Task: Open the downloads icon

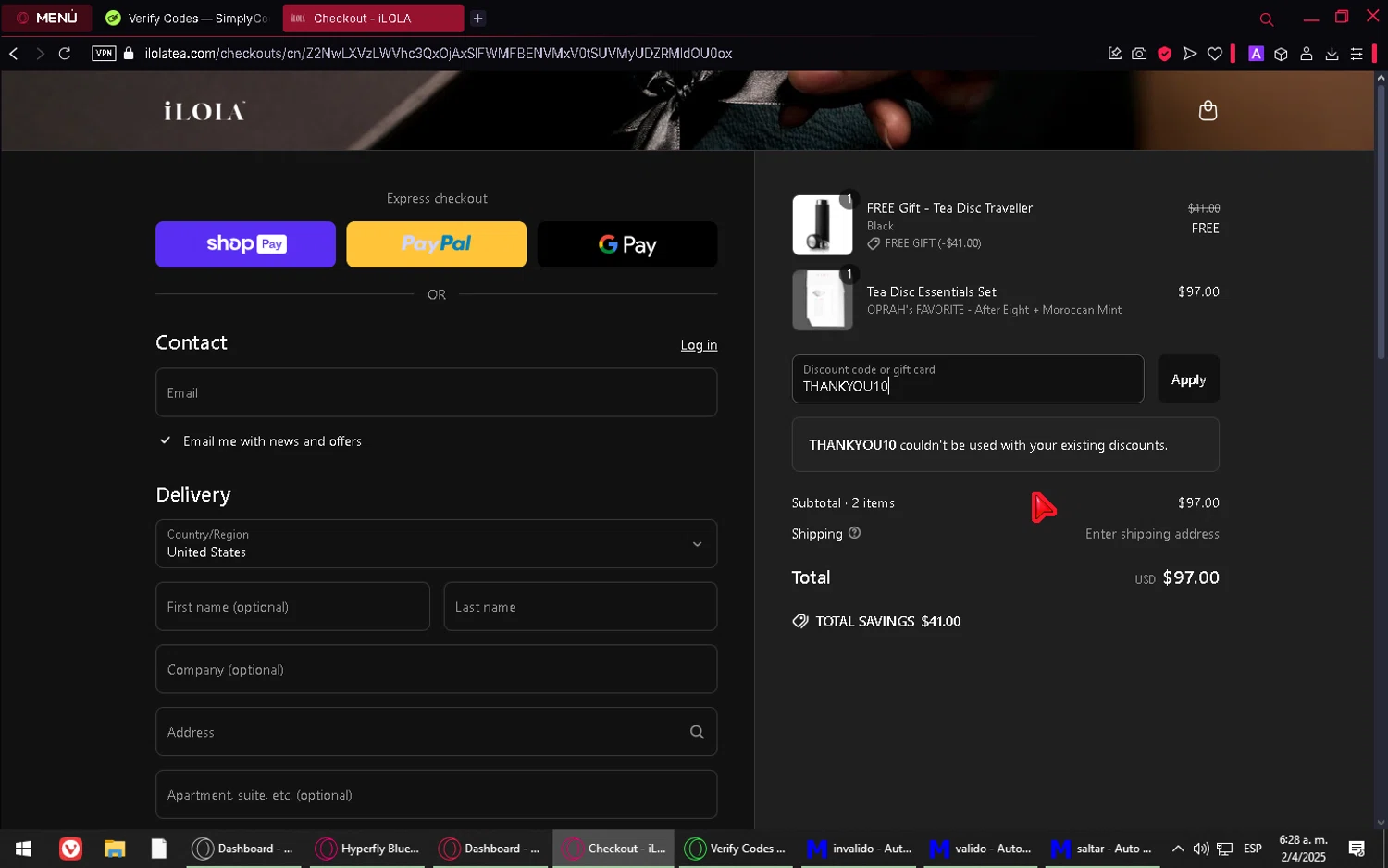Action: [x=1332, y=54]
